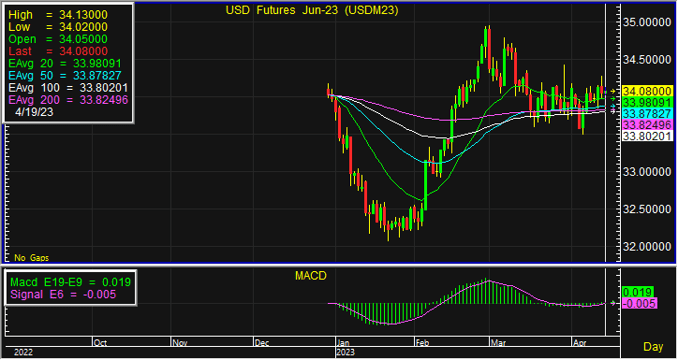Select the Open = 34.05000 readout

tap(58, 39)
